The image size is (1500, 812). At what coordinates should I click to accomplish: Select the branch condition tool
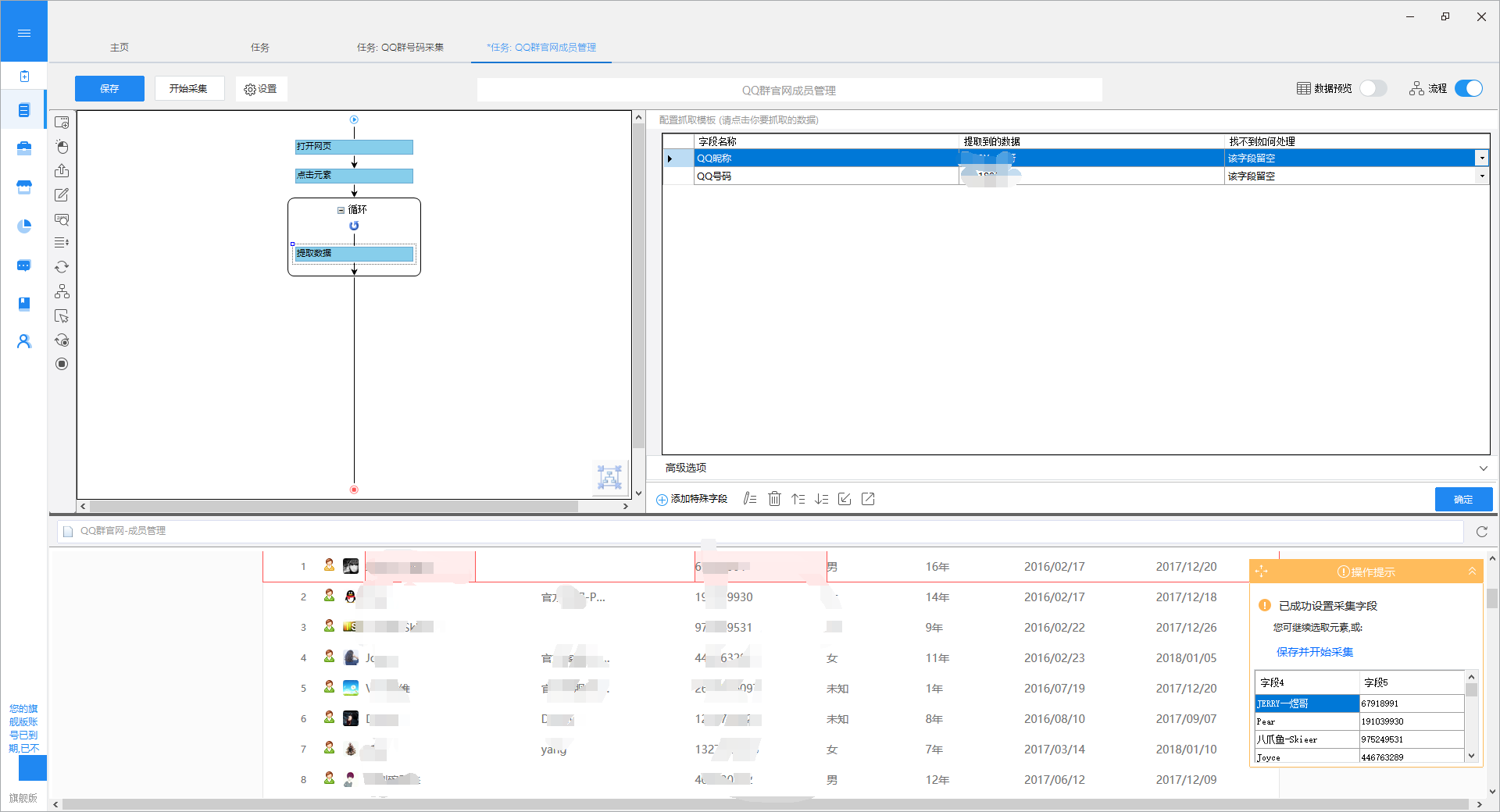point(62,291)
